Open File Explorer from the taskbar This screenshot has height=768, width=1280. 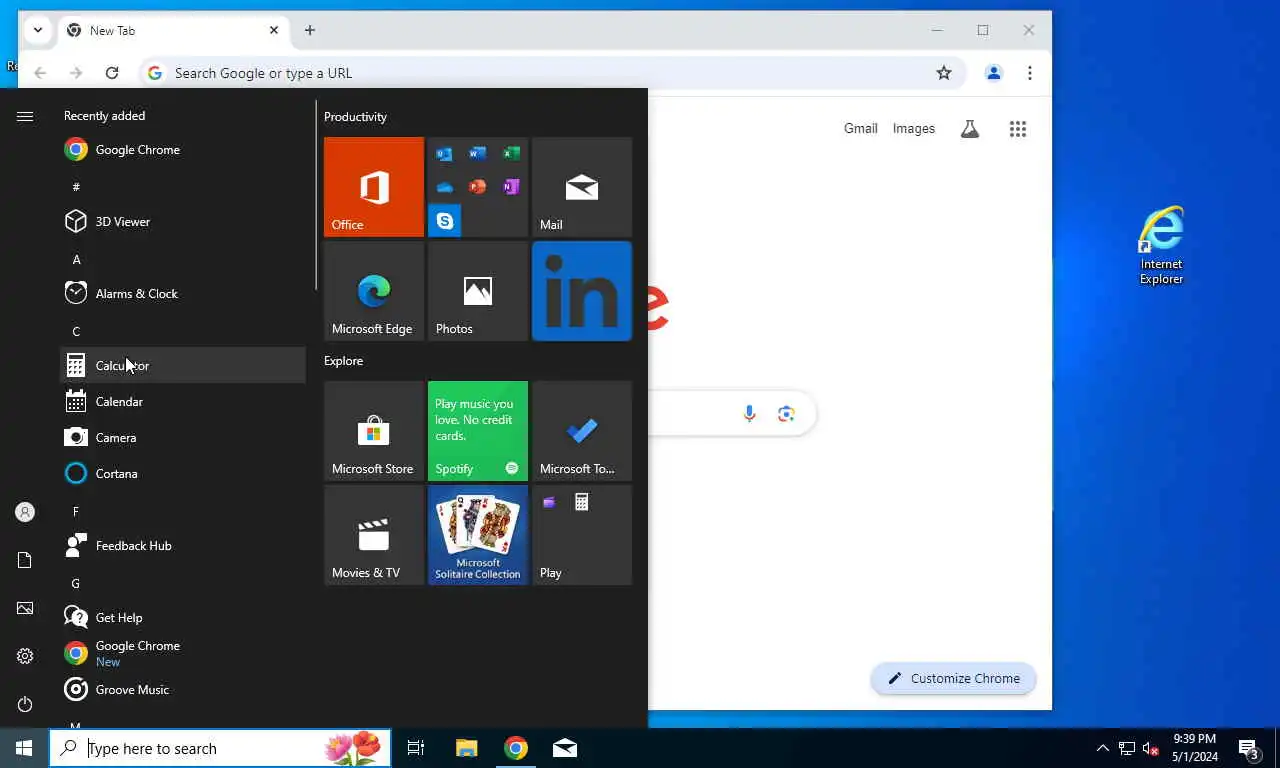(467, 748)
